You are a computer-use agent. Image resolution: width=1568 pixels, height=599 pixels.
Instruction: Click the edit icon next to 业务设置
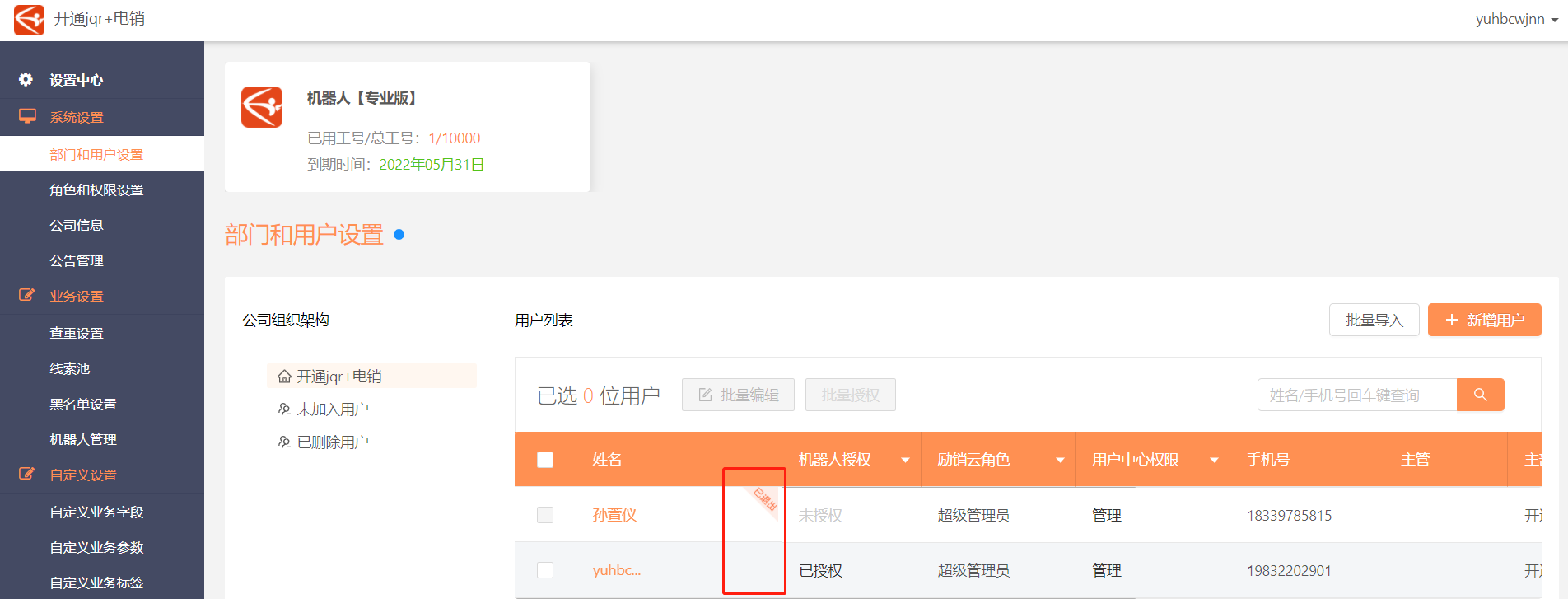click(27, 295)
